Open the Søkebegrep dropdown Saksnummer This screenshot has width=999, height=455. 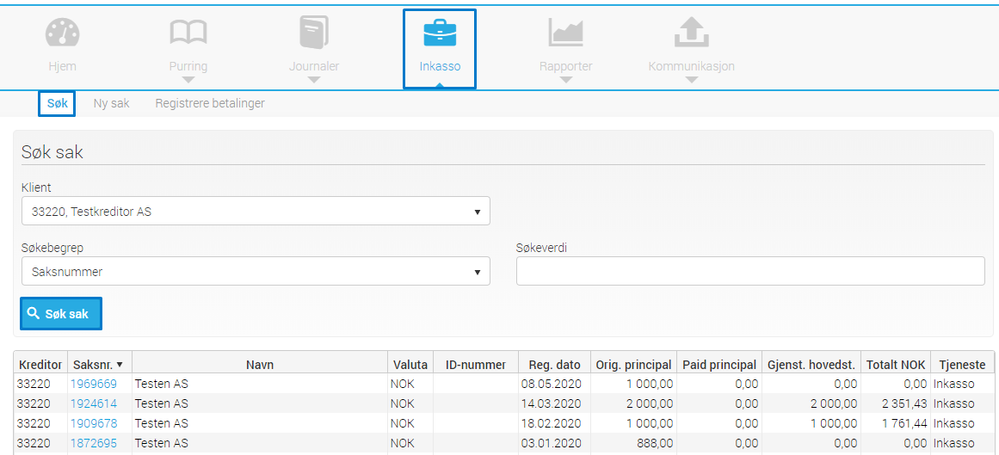coord(255,271)
